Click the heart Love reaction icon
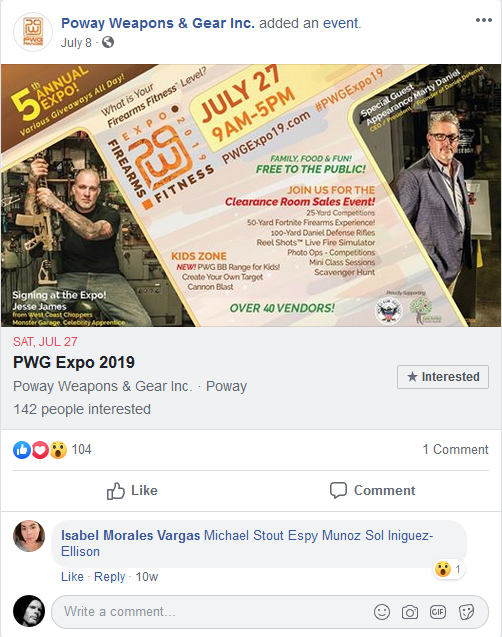The width and height of the screenshot is (502, 637). pyautogui.click(x=40, y=450)
